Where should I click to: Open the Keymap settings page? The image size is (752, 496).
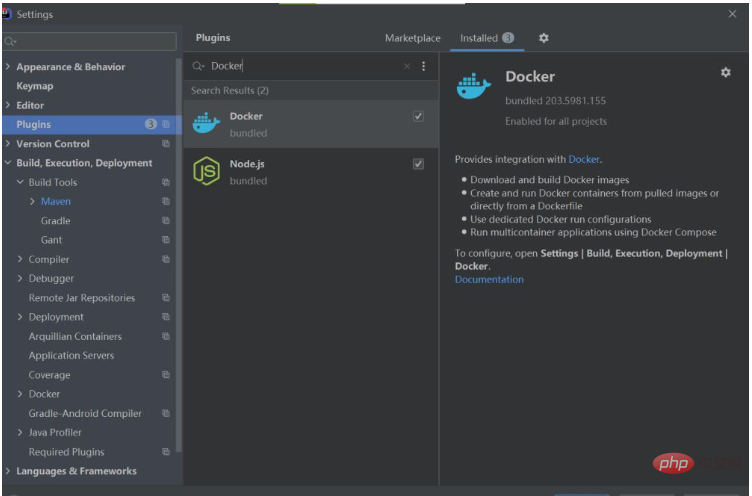tap(35, 86)
